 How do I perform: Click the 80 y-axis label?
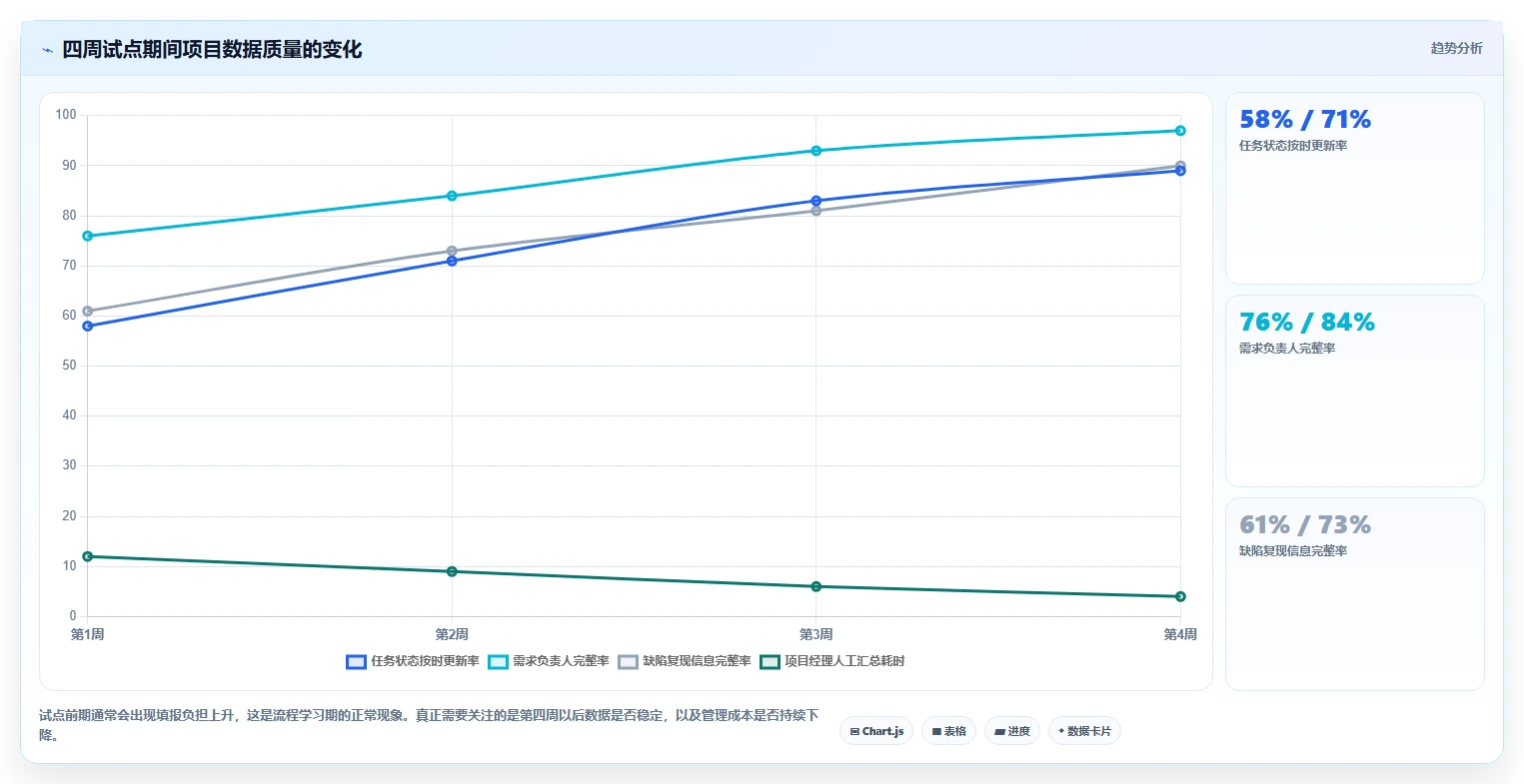click(69, 215)
